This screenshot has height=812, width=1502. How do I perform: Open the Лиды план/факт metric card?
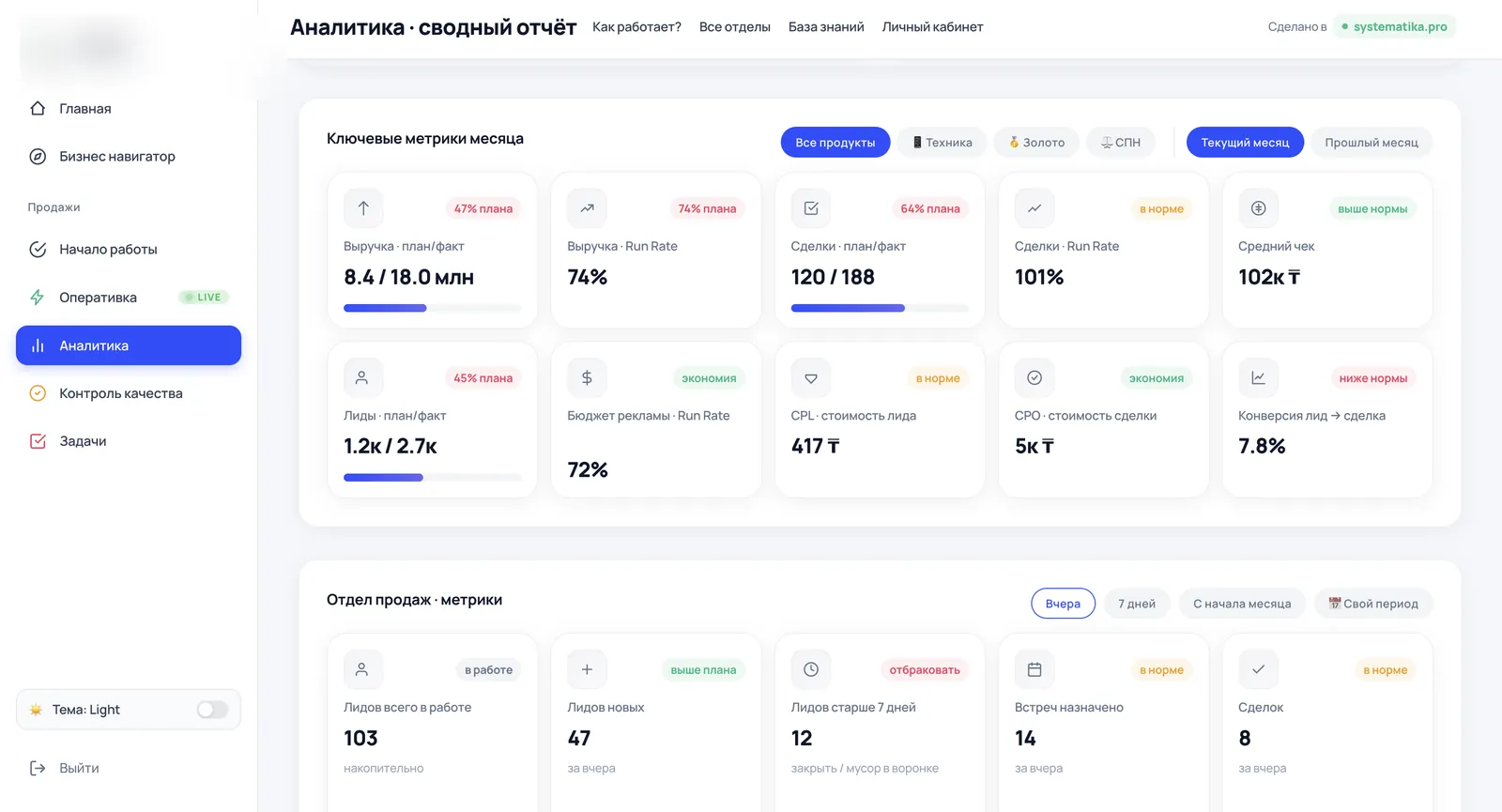pos(432,420)
